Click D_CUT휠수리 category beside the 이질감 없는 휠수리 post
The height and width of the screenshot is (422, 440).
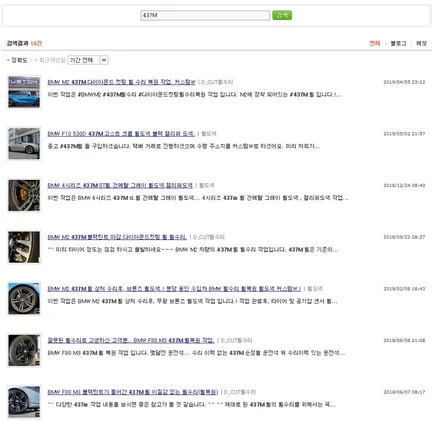tap(240, 392)
